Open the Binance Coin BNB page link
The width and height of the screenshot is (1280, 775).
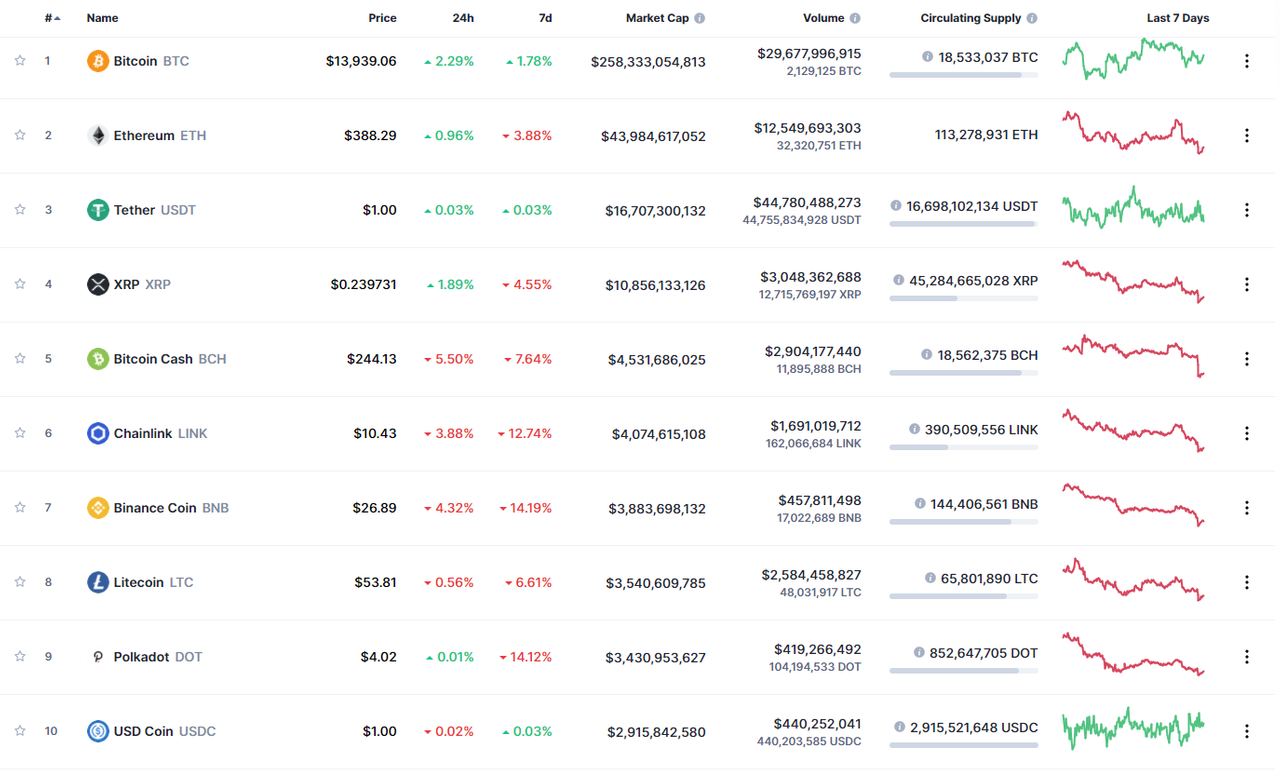[x=171, y=508]
